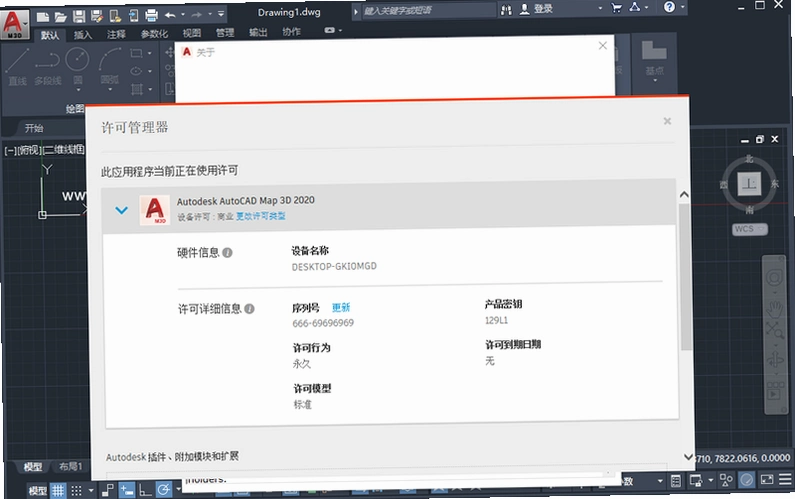Open from Web and Mobile icon
Image resolution: width=795 pixels, height=499 pixels.
(x=115, y=16)
